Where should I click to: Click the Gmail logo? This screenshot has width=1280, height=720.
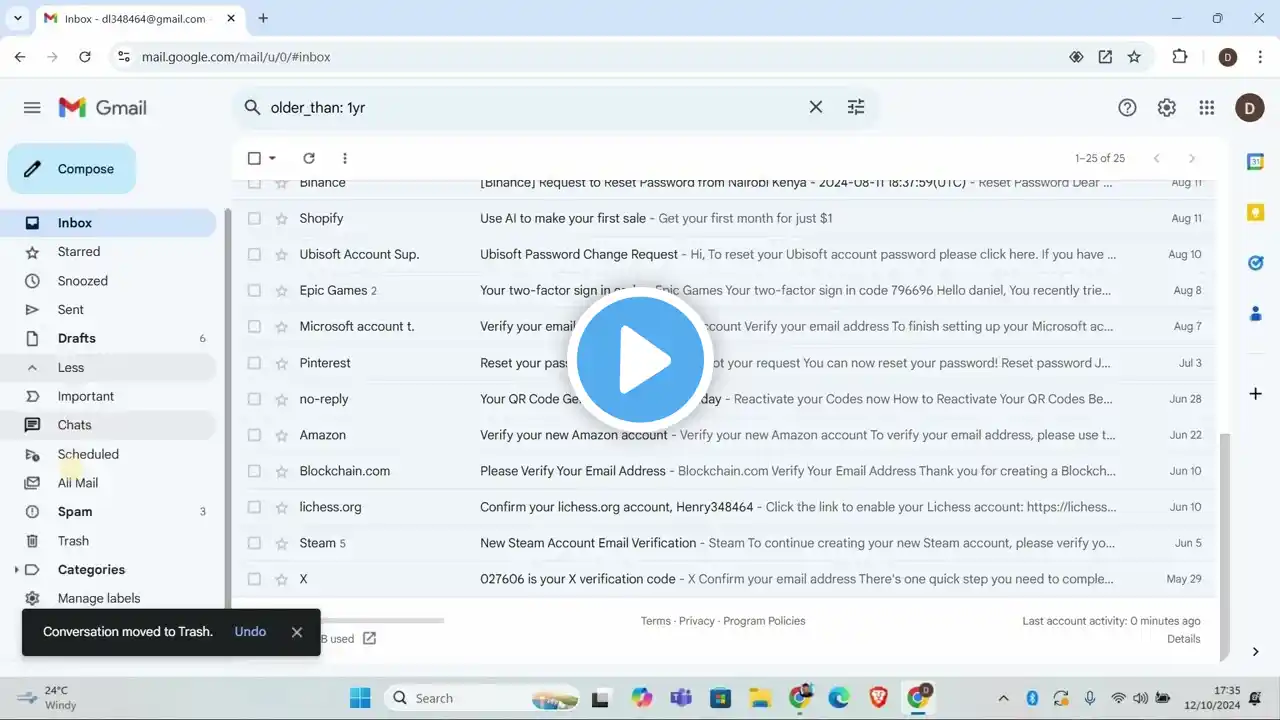(x=103, y=108)
